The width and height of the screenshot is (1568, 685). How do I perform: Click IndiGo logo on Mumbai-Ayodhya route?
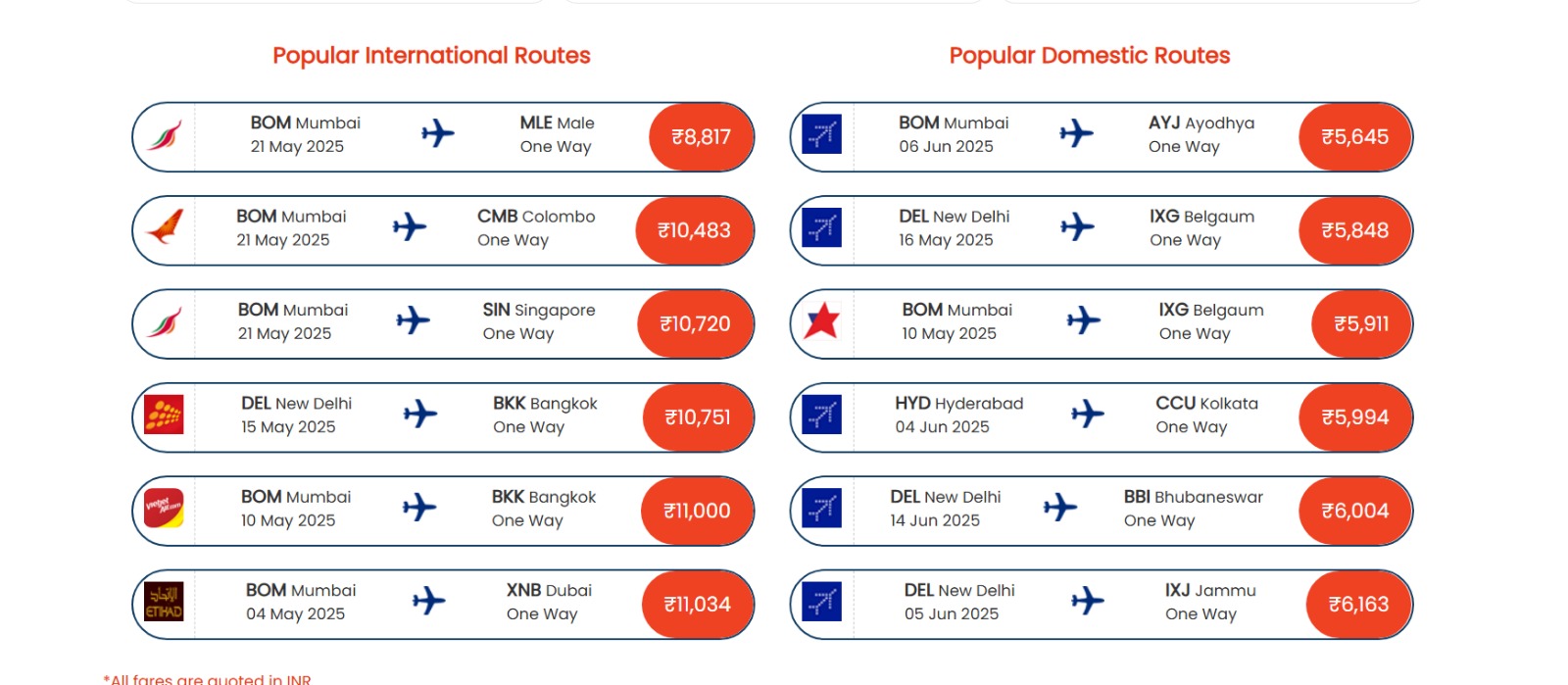click(821, 134)
